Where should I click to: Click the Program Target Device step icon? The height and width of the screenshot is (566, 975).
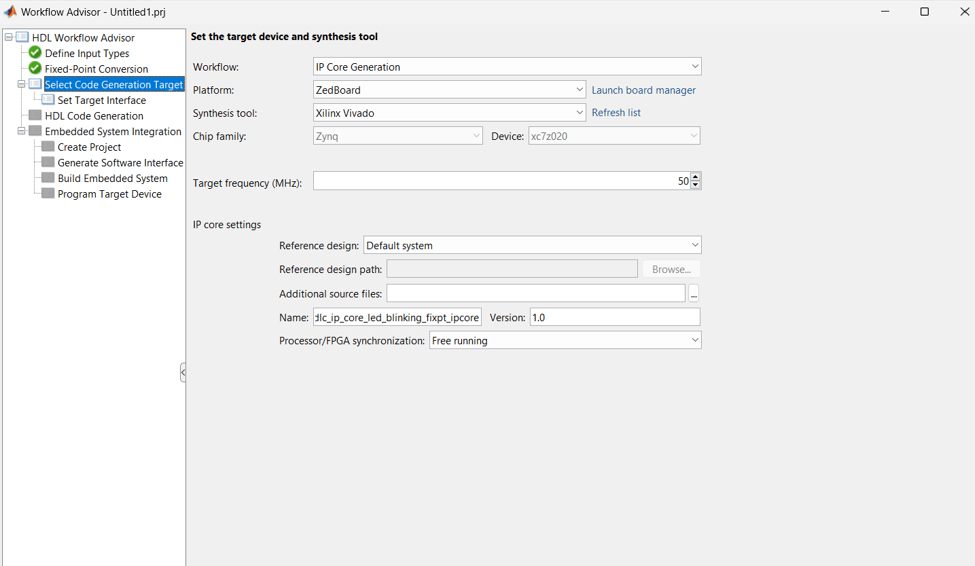click(x=48, y=194)
